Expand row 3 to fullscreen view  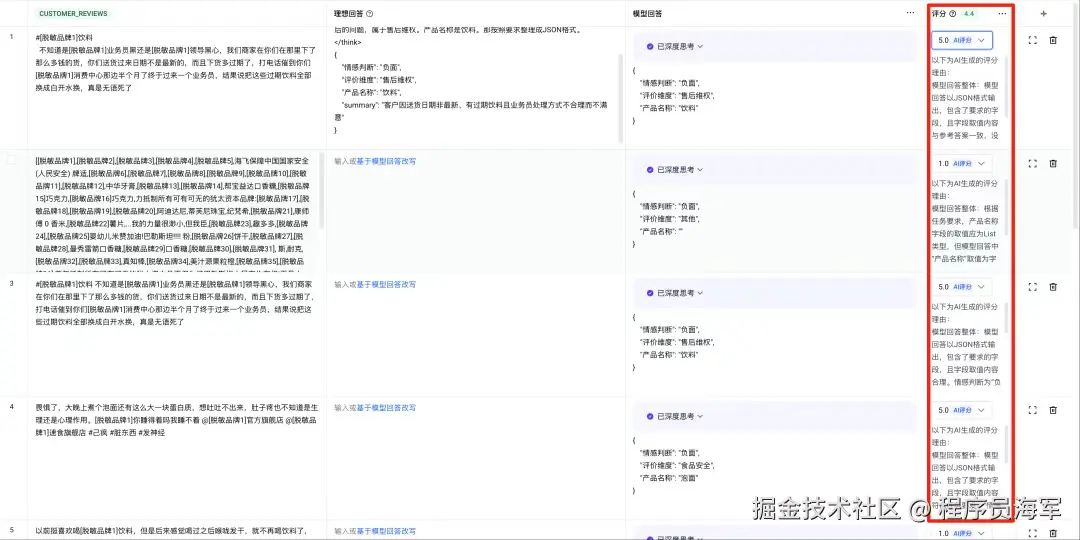tap(1032, 287)
